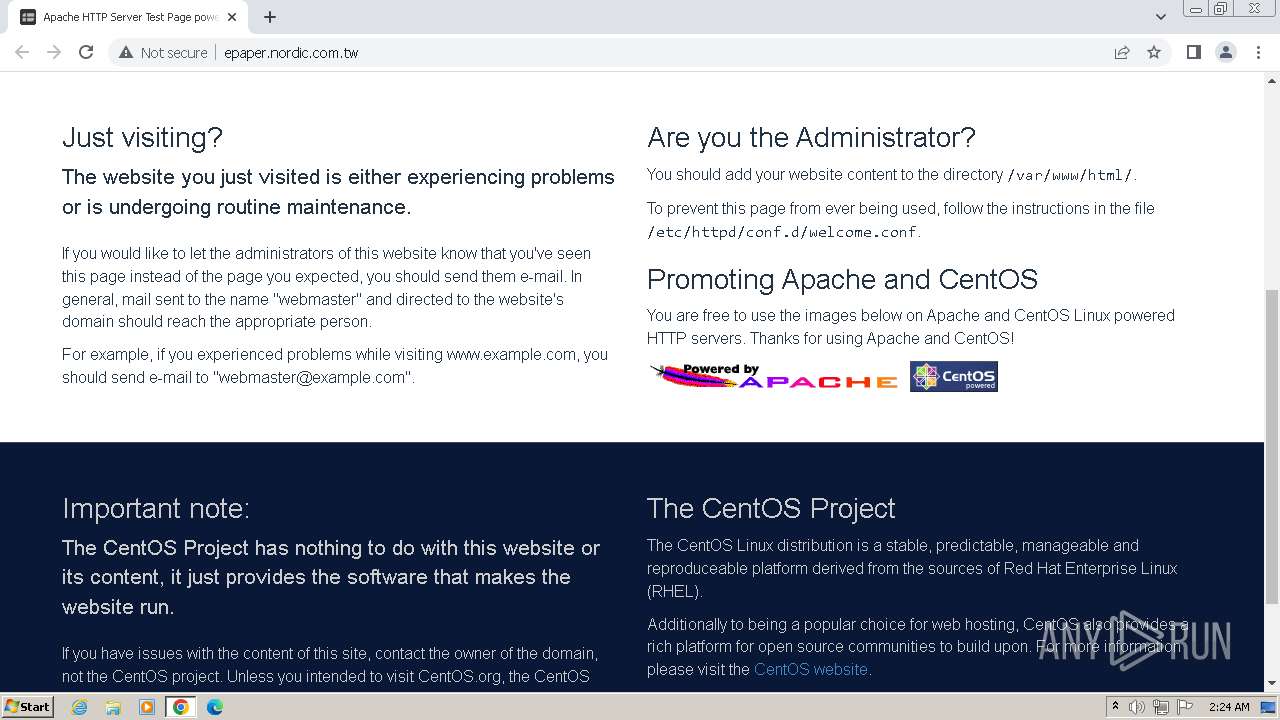Screen dimensions: 1280x720
Task: Restore down the Chrome window
Action: [1221, 9]
